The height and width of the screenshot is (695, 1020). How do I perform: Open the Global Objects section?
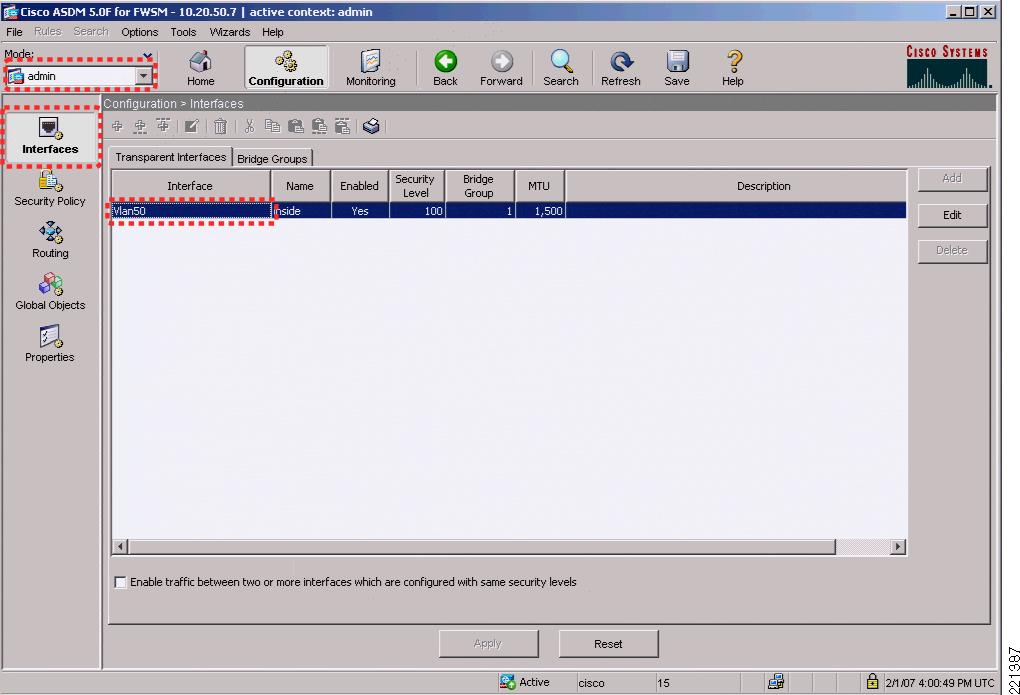(50, 292)
